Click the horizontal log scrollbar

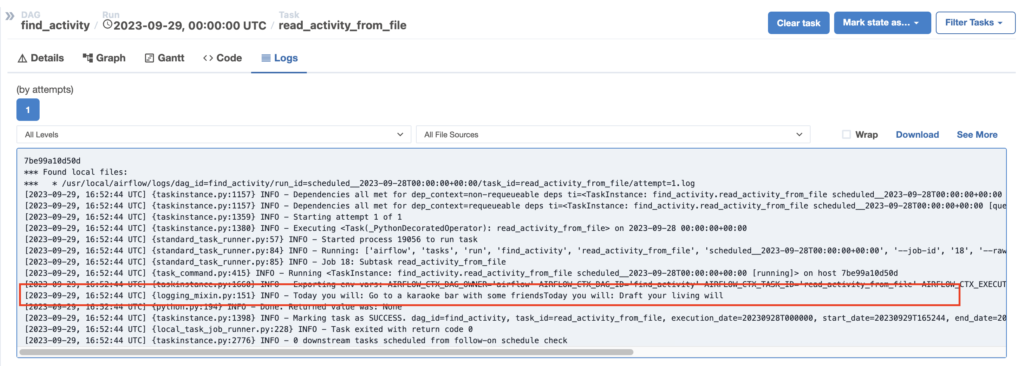327,352
